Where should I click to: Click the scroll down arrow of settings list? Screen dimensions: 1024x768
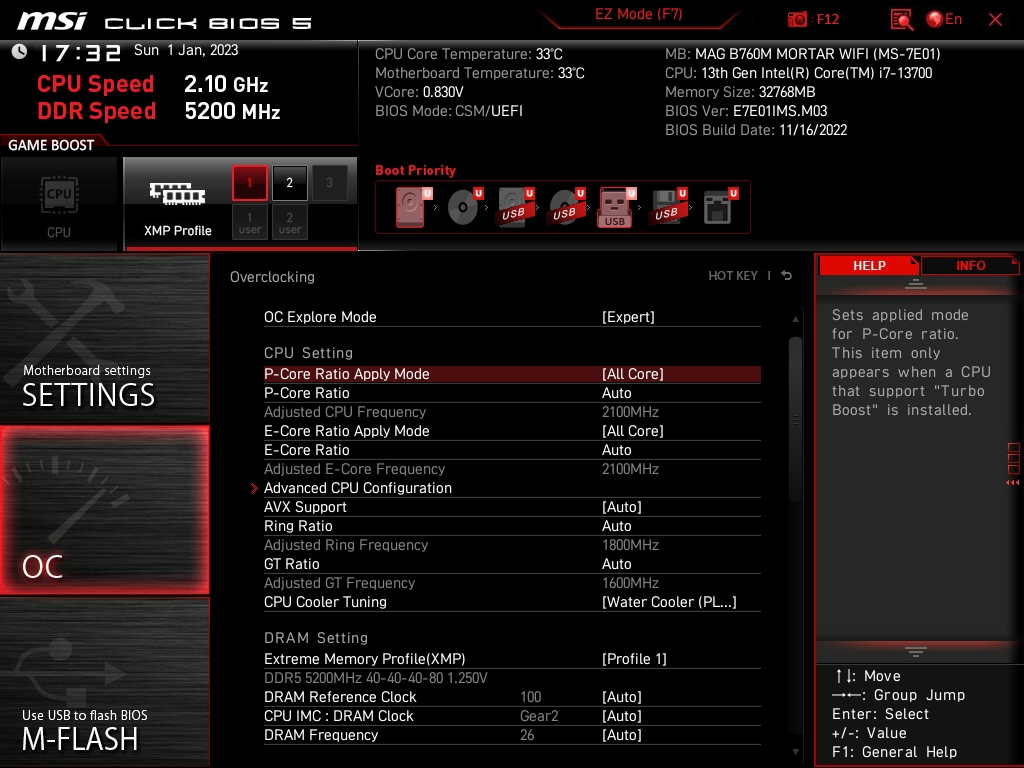(x=795, y=752)
